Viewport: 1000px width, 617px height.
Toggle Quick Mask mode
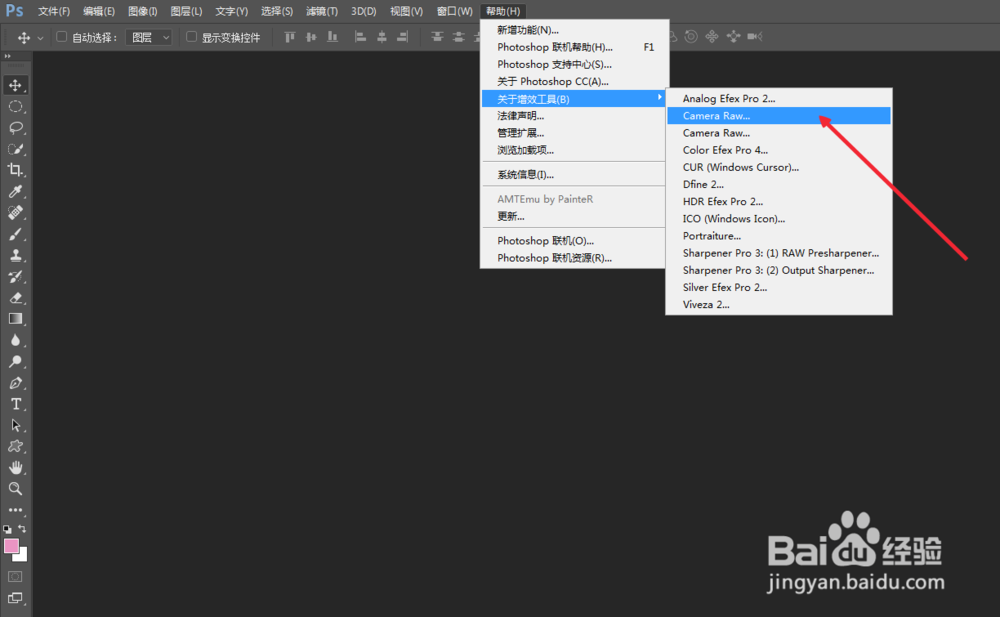click(x=15, y=577)
